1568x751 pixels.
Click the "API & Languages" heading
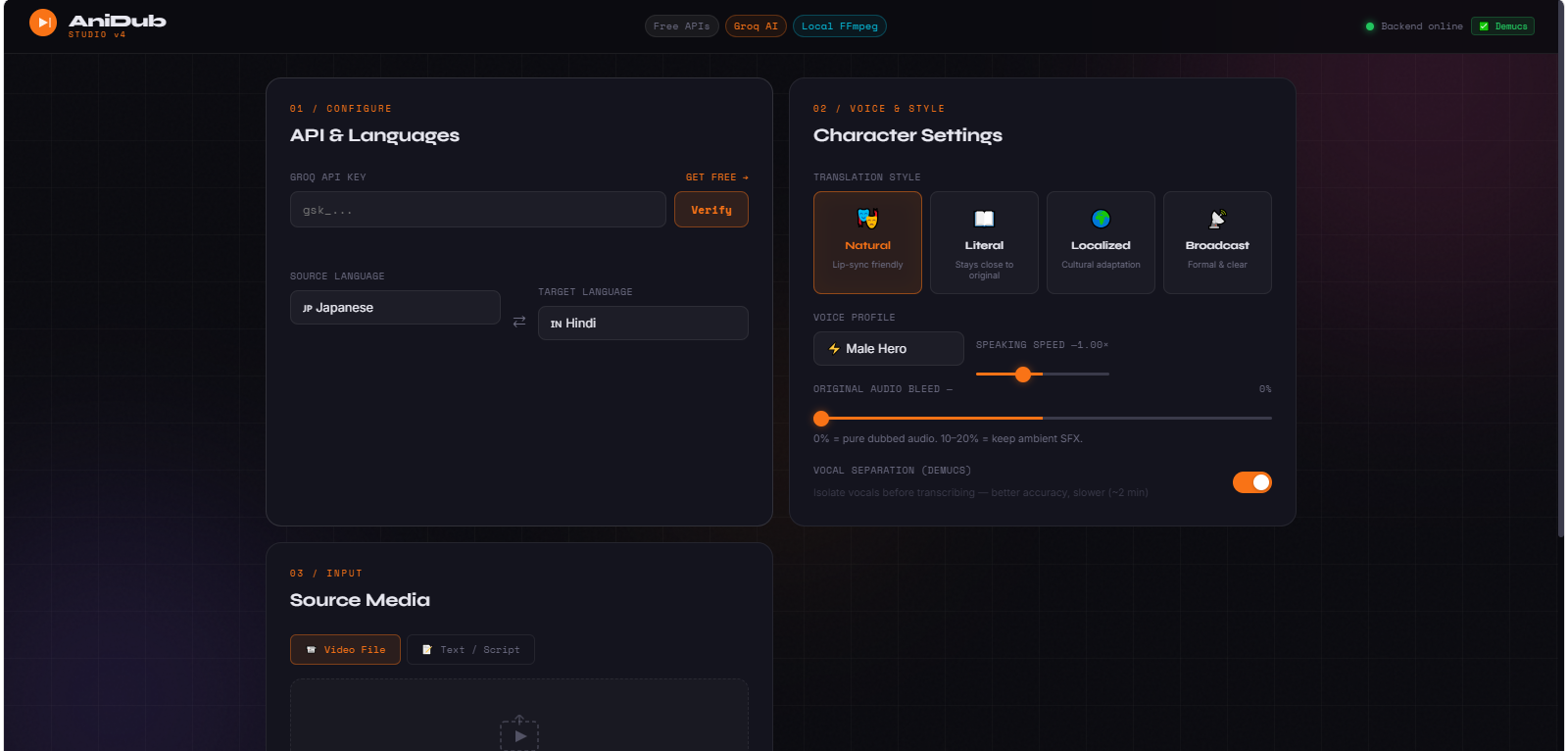tap(374, 135)
